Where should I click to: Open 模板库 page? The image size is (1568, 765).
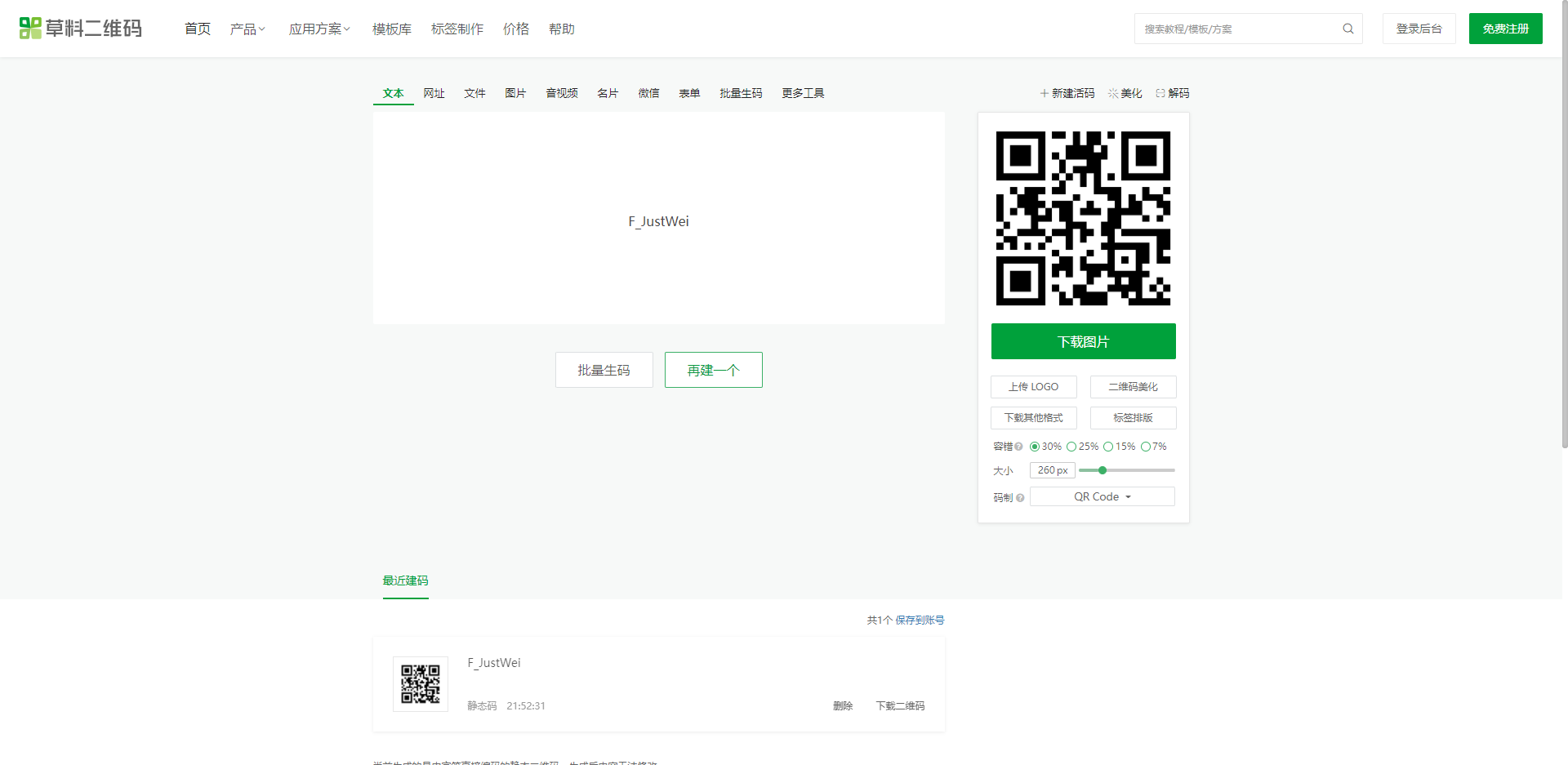392,29
